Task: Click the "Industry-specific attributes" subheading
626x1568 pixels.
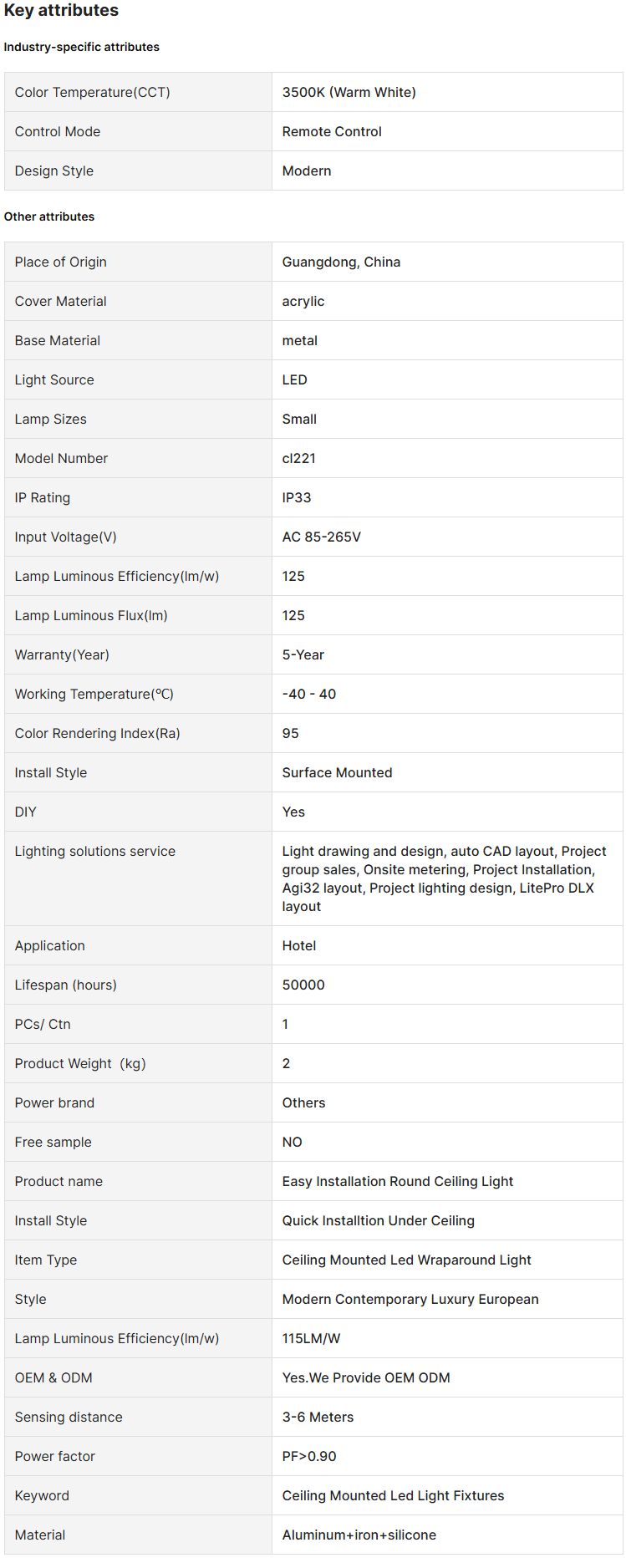Action: point(81,48)
